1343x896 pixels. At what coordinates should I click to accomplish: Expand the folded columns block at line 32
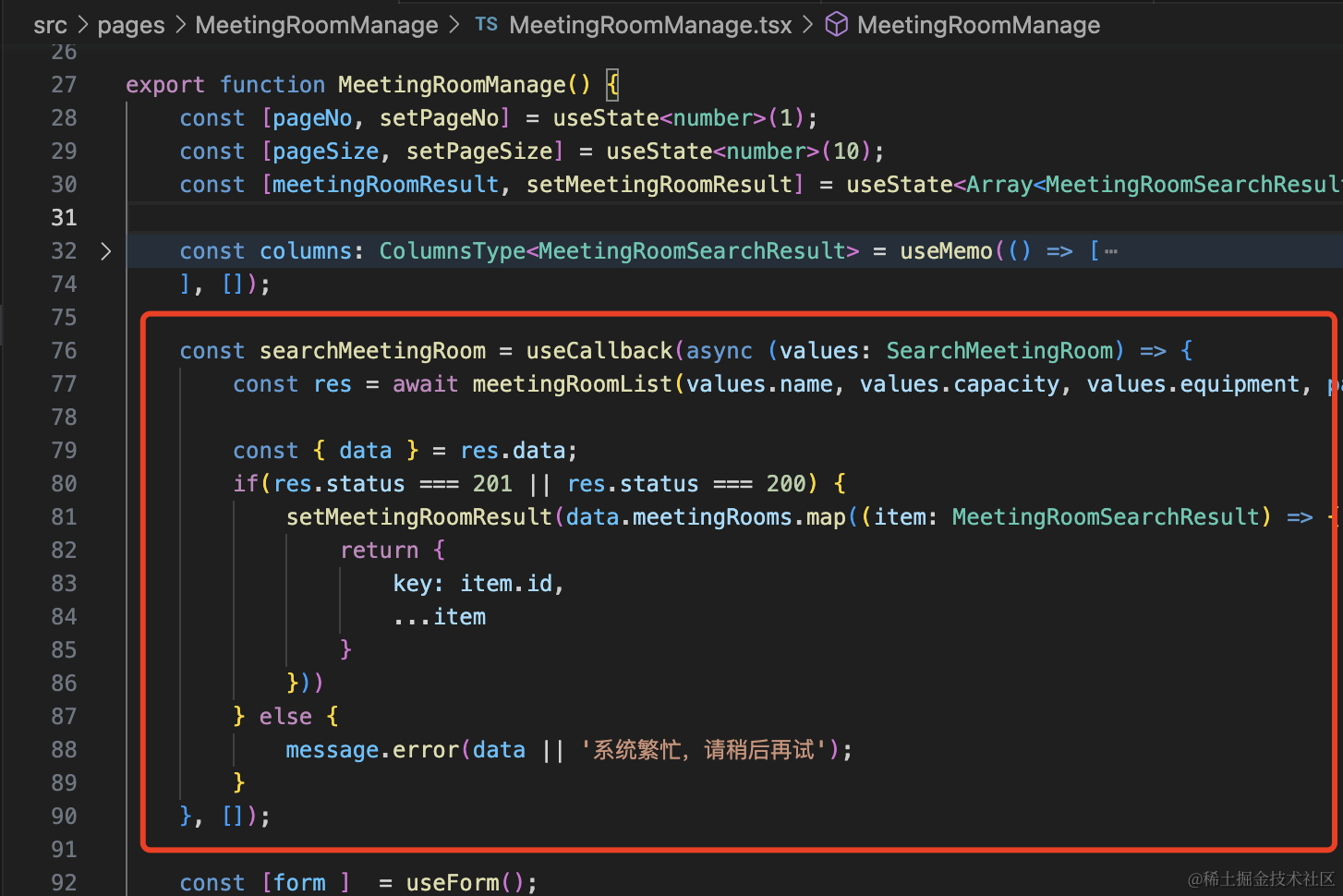click(x=105, y=251)
